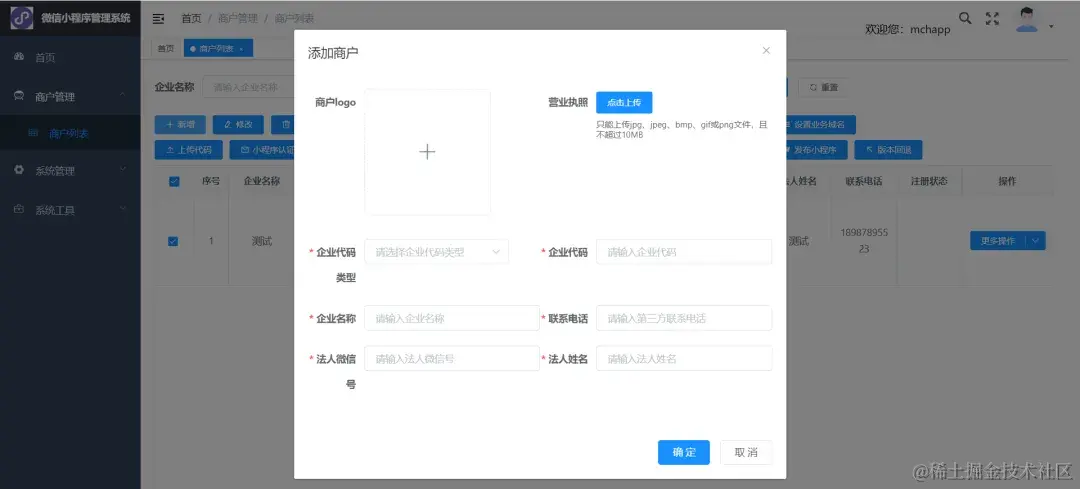Click the 上传代码 button

click(188, 149)
